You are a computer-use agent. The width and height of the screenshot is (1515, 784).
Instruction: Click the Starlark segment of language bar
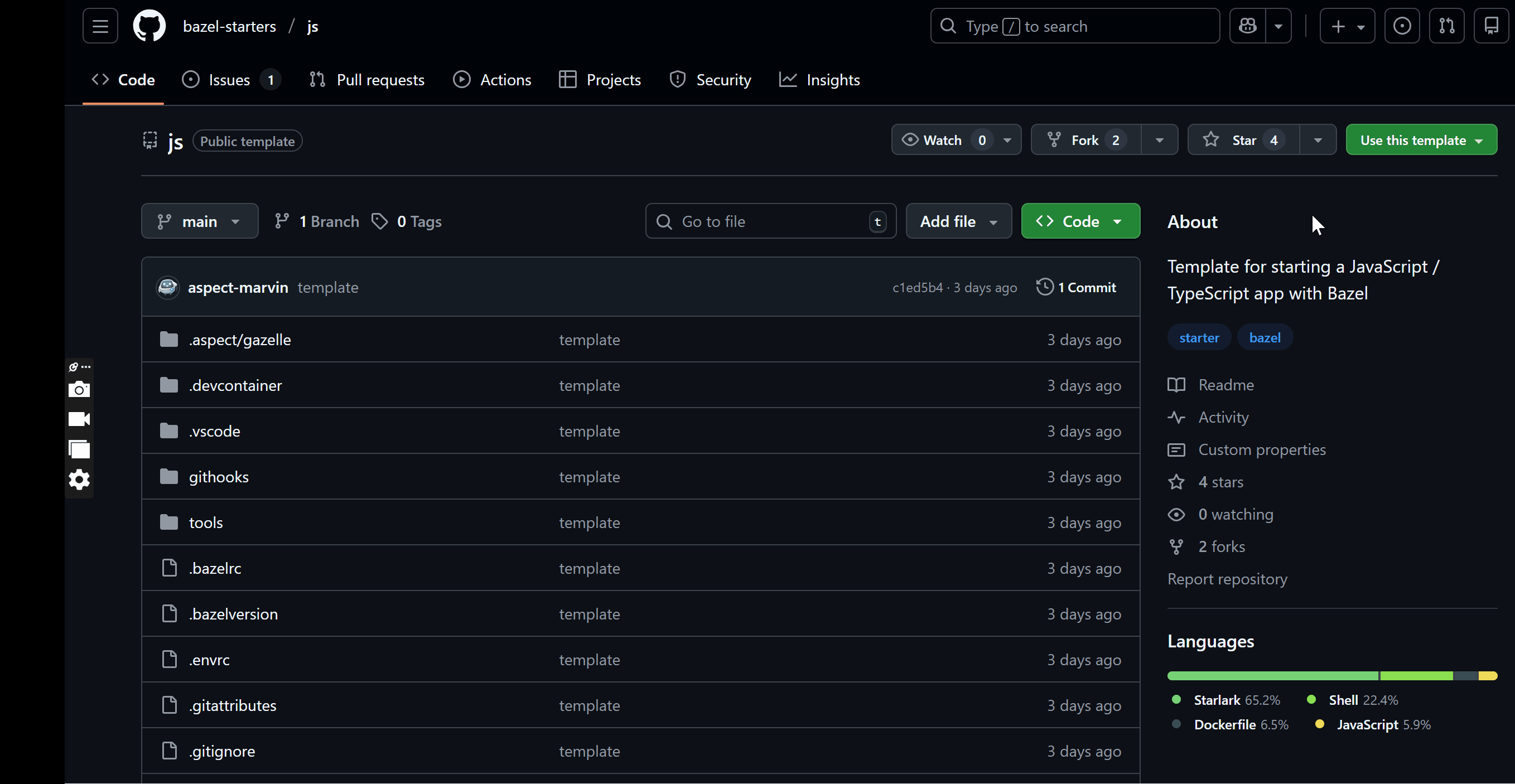[1273, 676]
